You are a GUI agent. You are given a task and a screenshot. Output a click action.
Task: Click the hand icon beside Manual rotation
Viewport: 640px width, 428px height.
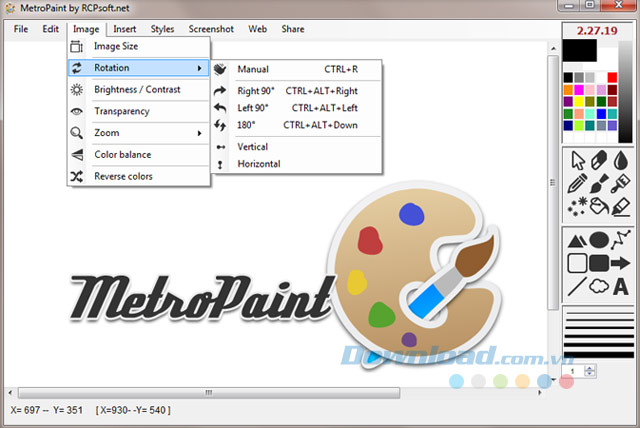coord(220,69)
